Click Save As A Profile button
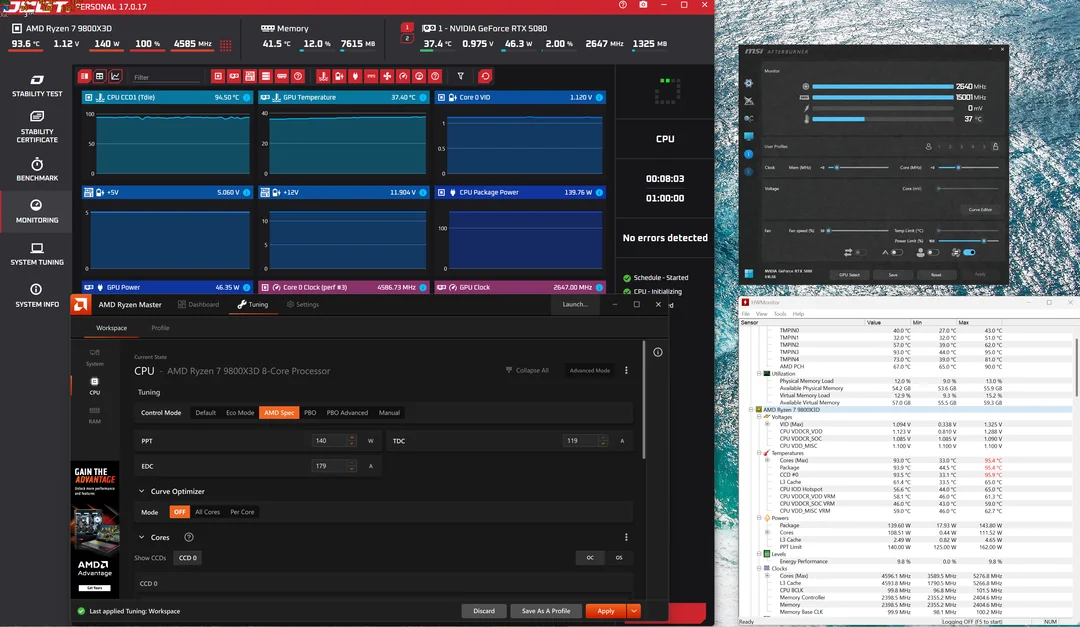Screen dimensions: 1080x627 click(546, 611)
